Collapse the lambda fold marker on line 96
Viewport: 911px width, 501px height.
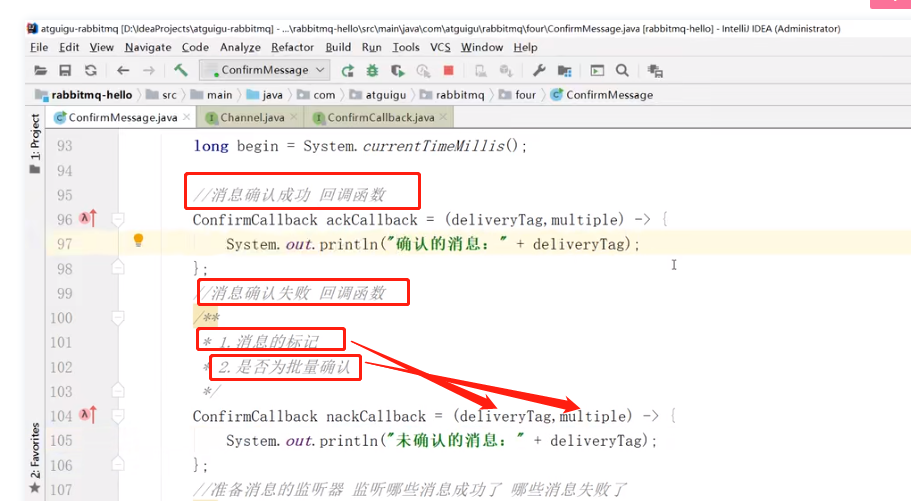[118, 219]
